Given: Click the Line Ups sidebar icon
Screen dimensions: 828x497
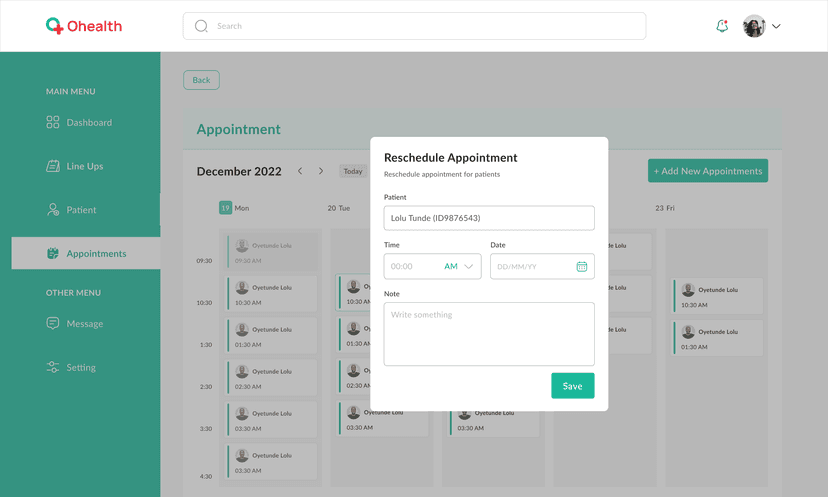Looking at the screenshot, I should 53,166.
